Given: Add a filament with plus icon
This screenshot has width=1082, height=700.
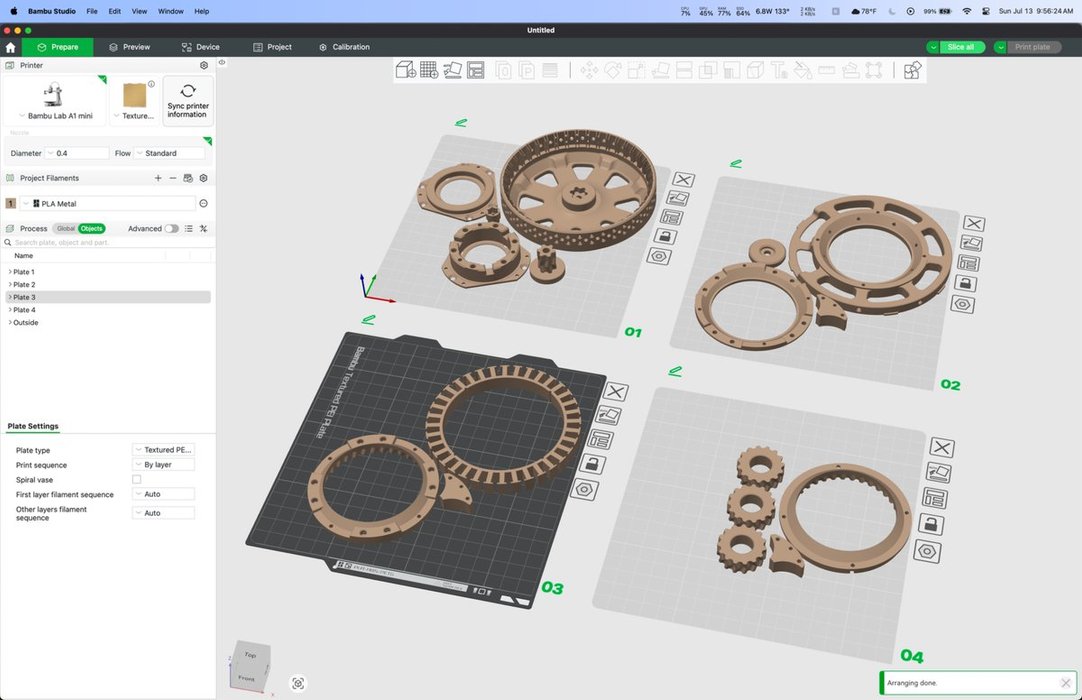Looking at the screenshot, I should coord(158,178).
